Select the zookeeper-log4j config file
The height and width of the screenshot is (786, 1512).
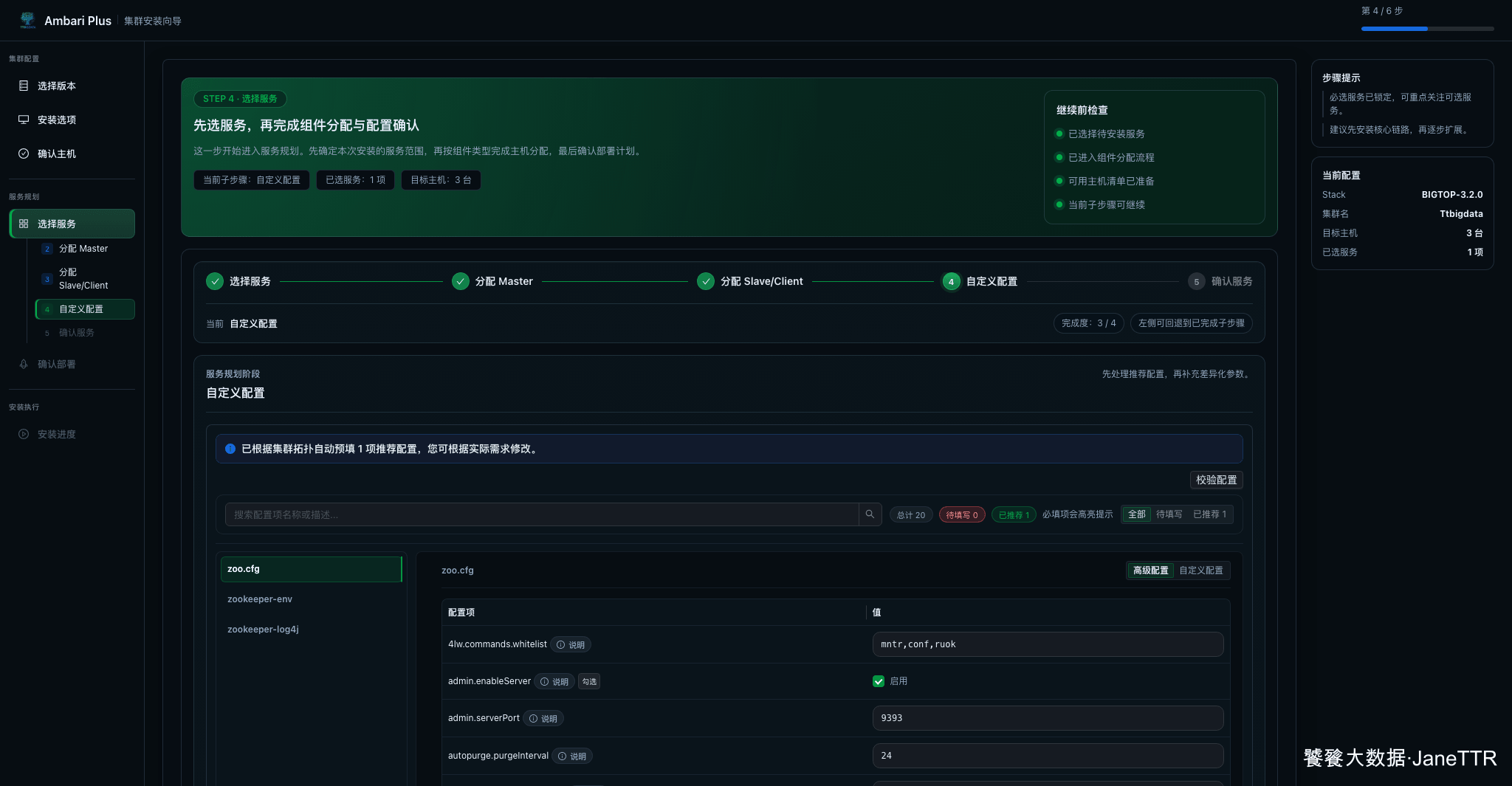[x=311, y=630]
